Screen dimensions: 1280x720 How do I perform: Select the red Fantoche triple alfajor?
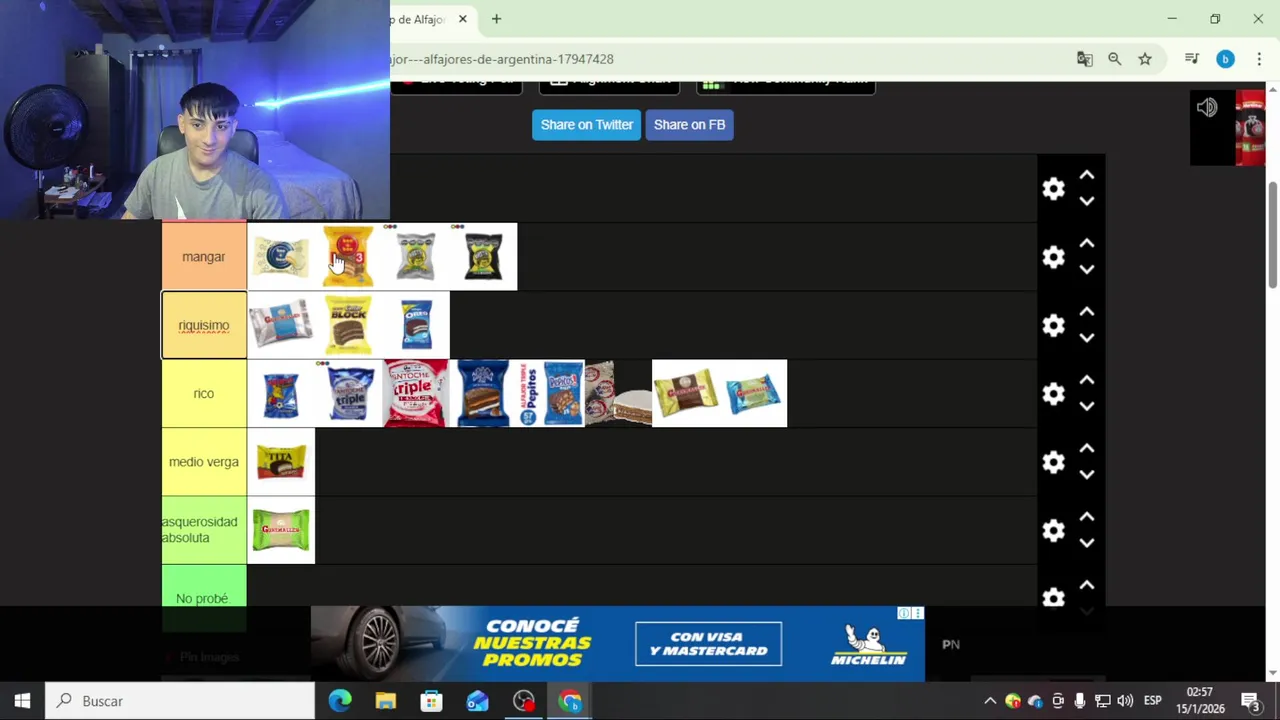[x=416, y=393]
